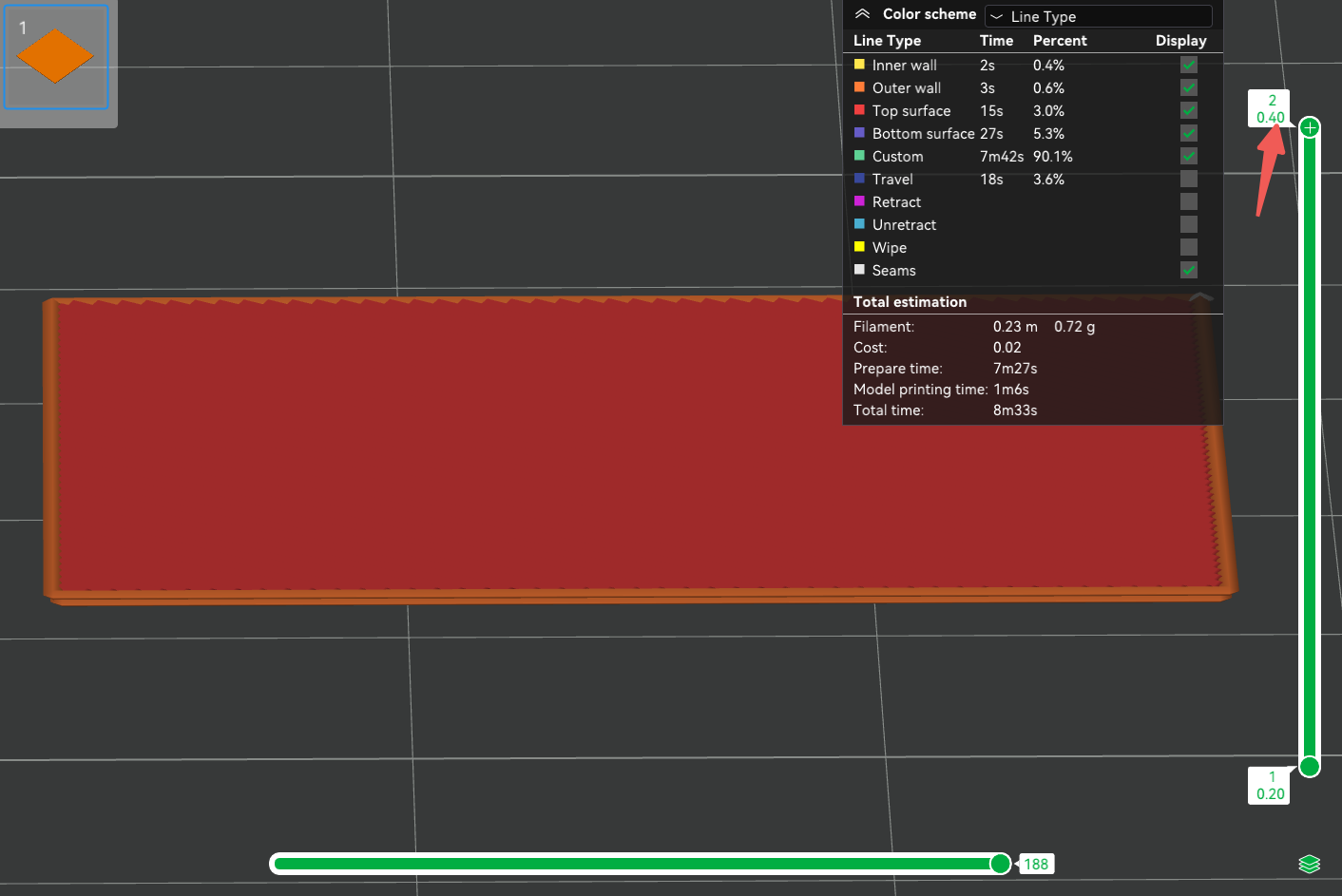
Task: Select plate 1 thumbnail
Action: click(x=56, y=58)
